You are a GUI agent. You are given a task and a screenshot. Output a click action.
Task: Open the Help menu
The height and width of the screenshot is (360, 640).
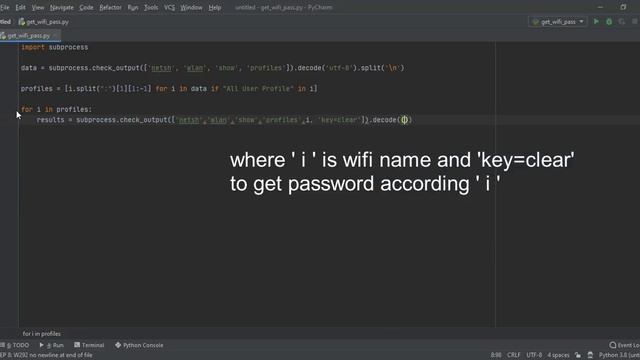tap(215, 7)
